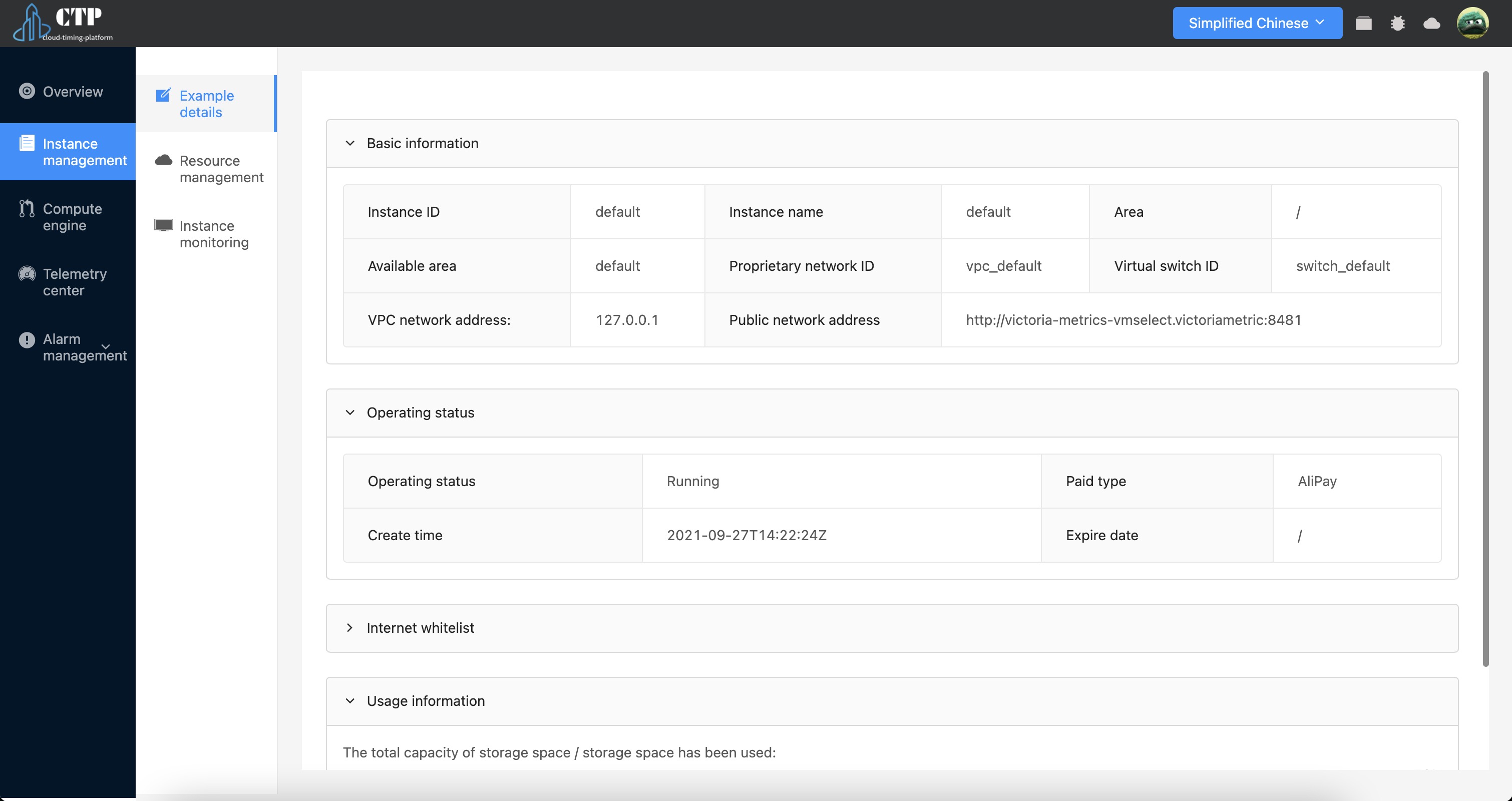The height and width of the screenshot is (801, 1512).
Task: Click the Operating status panel header title
Action: pos(420,413)
